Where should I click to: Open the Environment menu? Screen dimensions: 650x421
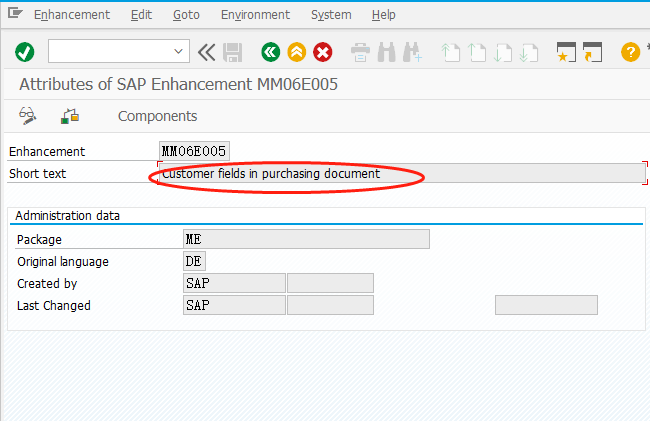pos(255,15)
